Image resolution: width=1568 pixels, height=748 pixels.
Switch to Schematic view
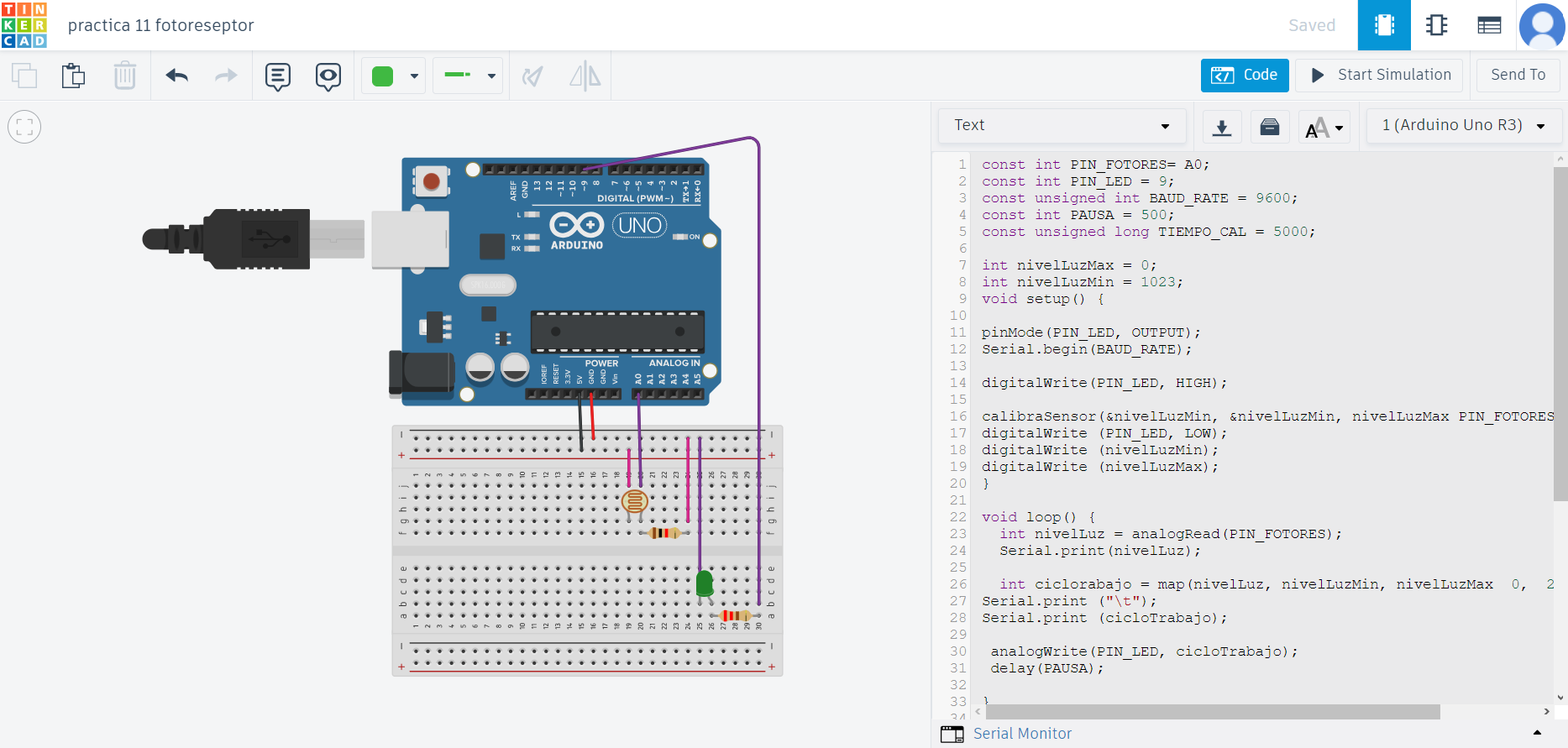pyautogui.click(x=1436, y=25)
